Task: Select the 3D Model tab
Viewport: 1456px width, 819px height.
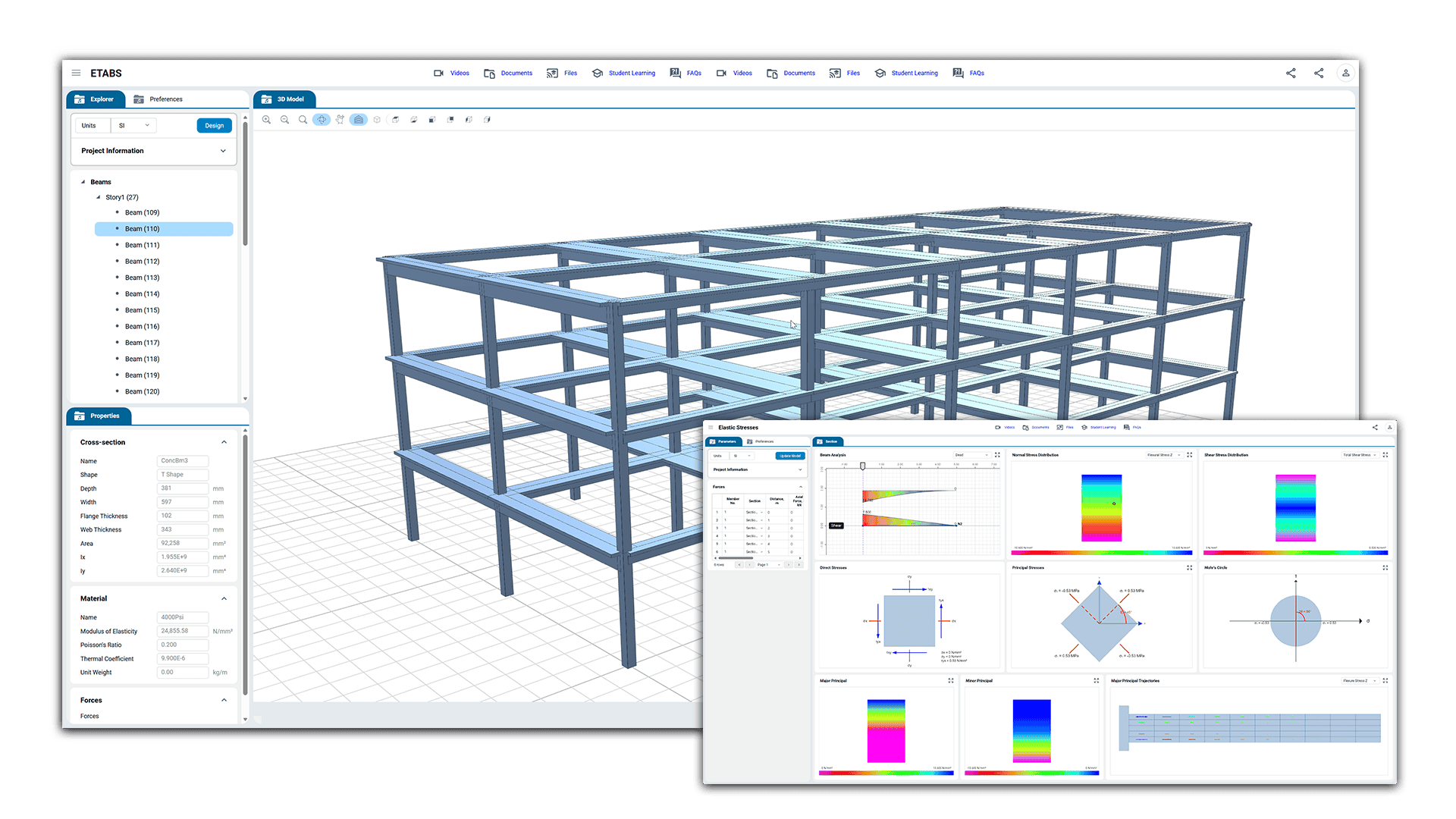Action: [284, 99]
